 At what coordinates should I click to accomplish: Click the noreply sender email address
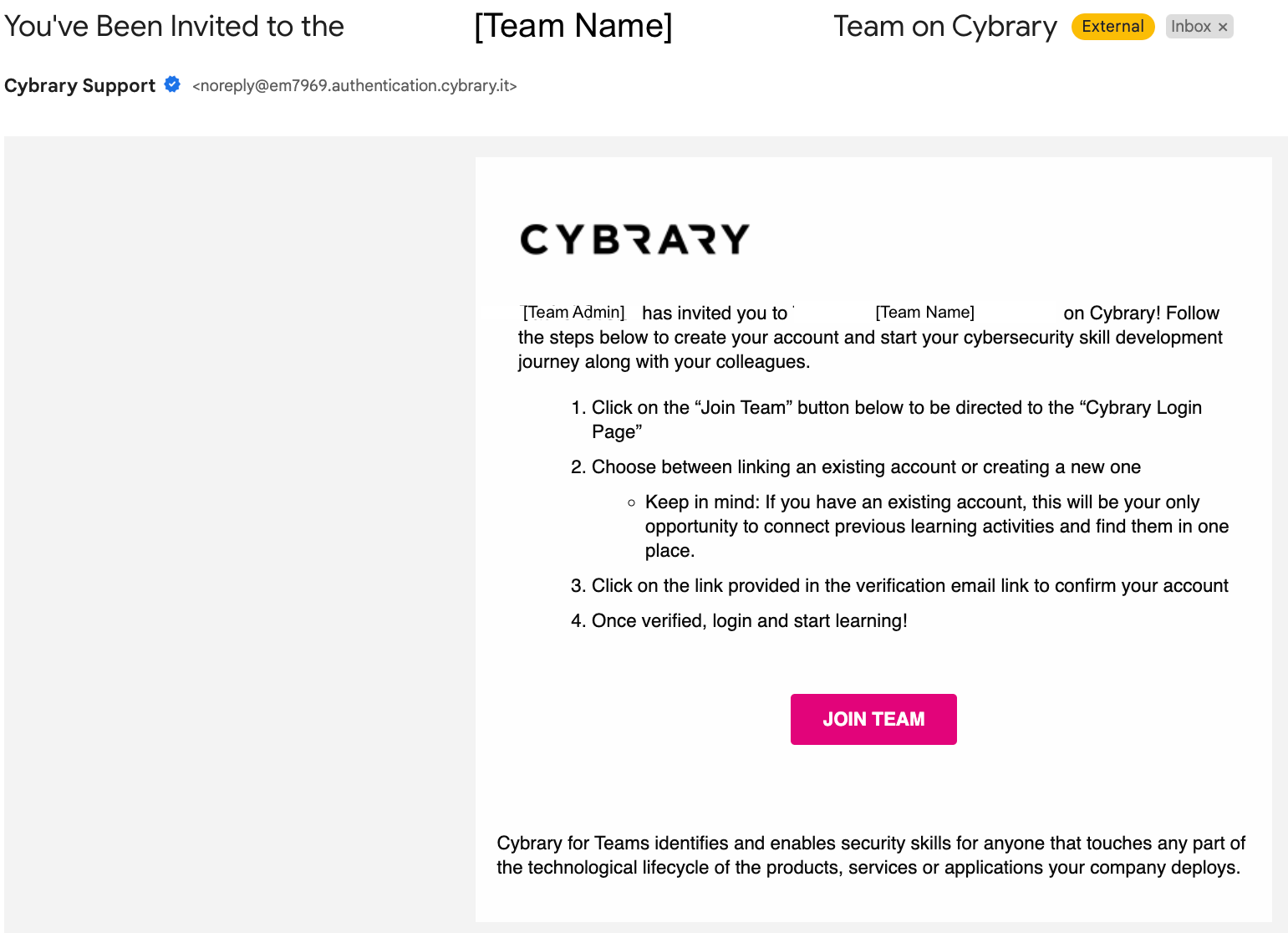354,85
